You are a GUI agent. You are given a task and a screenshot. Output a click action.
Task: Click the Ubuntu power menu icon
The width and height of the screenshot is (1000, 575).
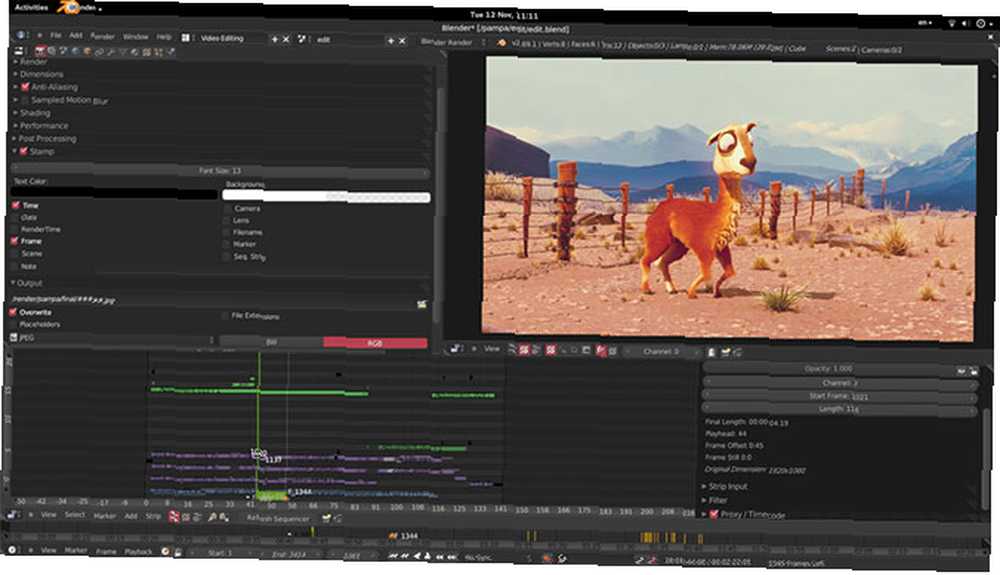[981, 24]
